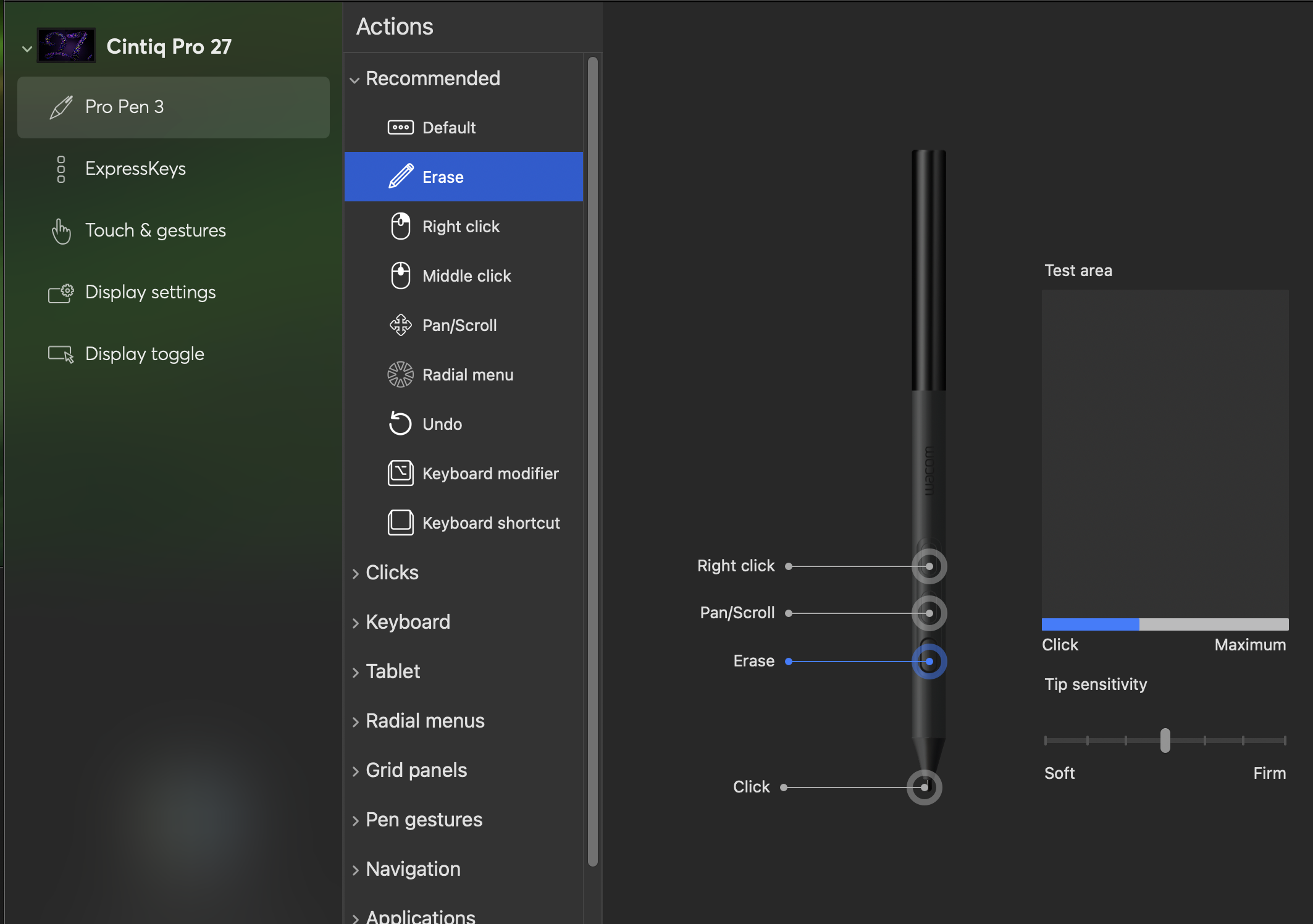Click the Erase pencil icon in the Actions list
This screenshot has width=1313, height=924.
tap(401, 177)
